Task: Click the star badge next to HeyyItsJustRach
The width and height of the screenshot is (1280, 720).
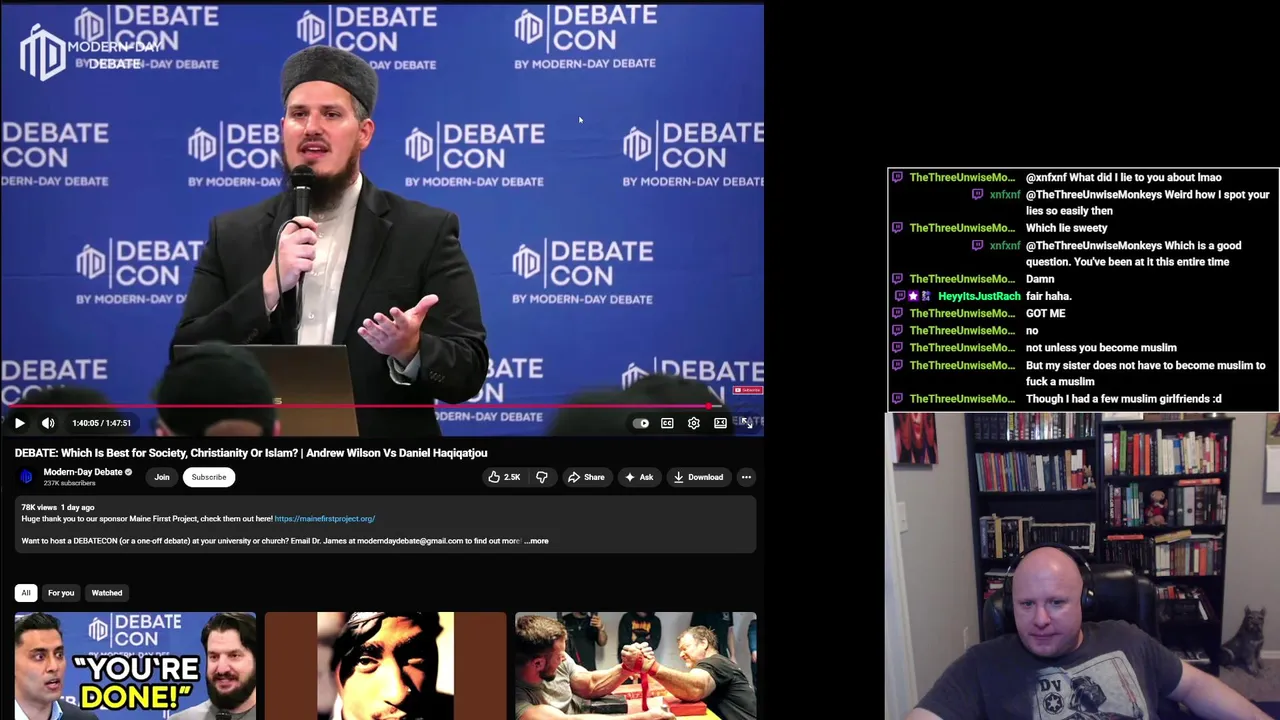Action: pos(912,297)
